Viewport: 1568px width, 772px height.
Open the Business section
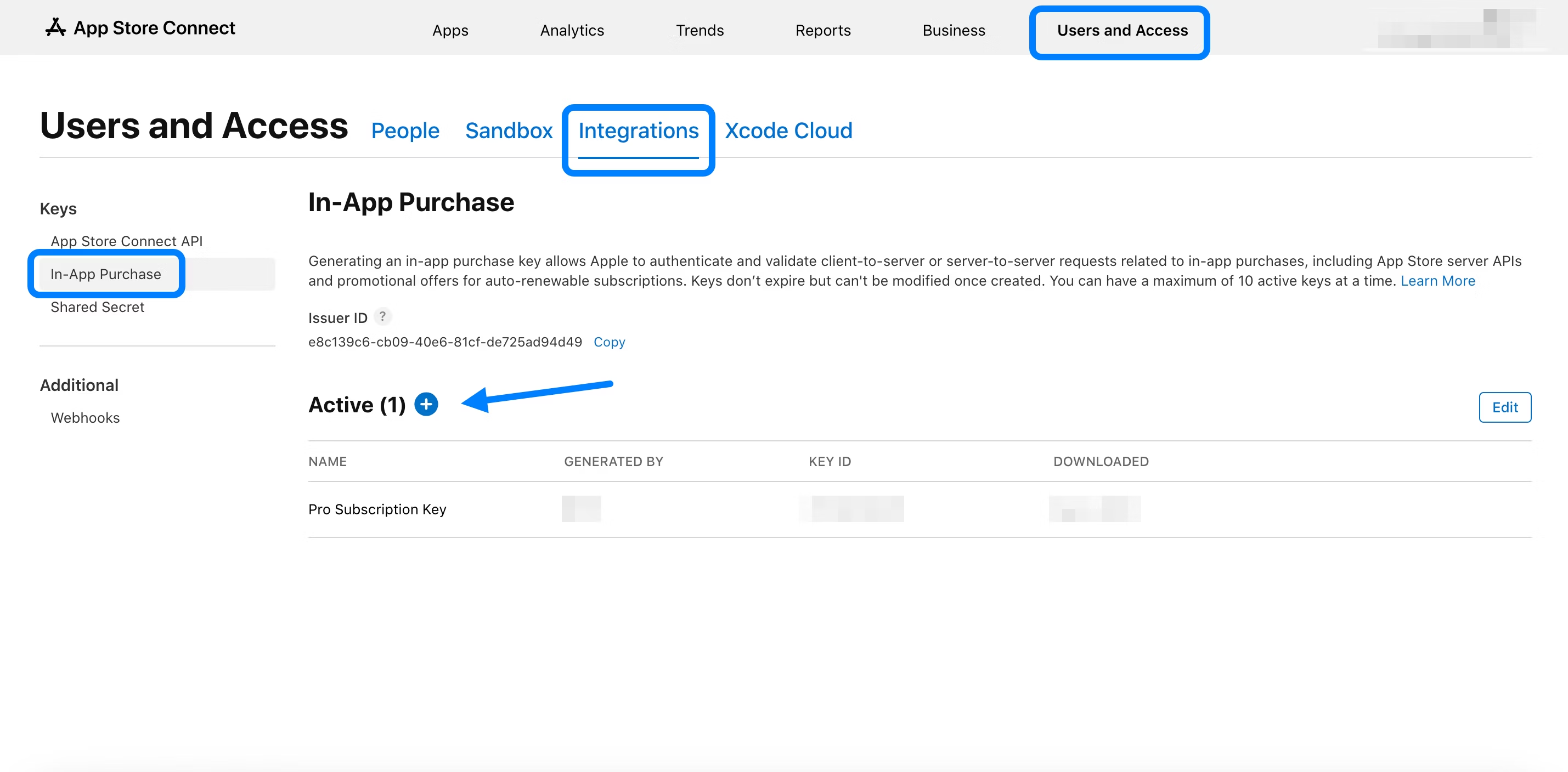pos(953,30)
